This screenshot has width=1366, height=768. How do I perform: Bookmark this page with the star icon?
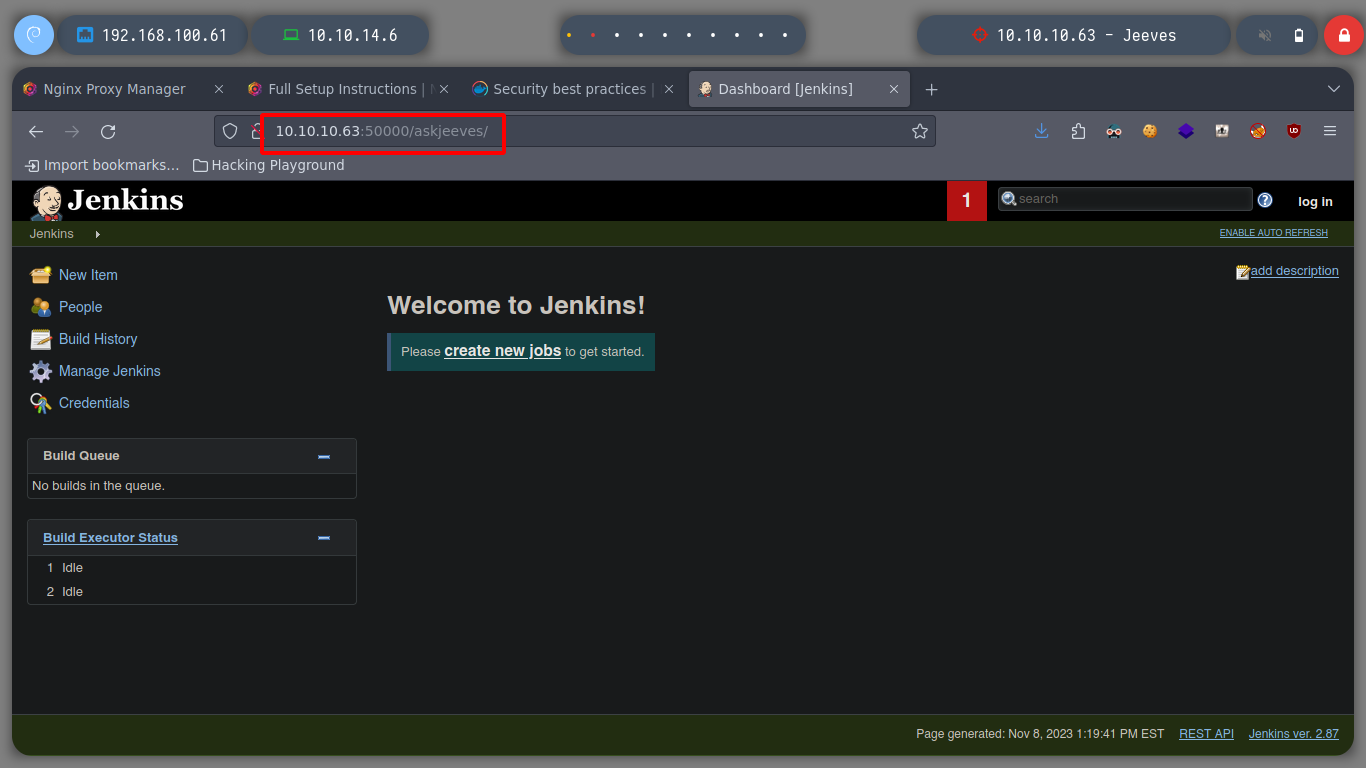point(920,131)
